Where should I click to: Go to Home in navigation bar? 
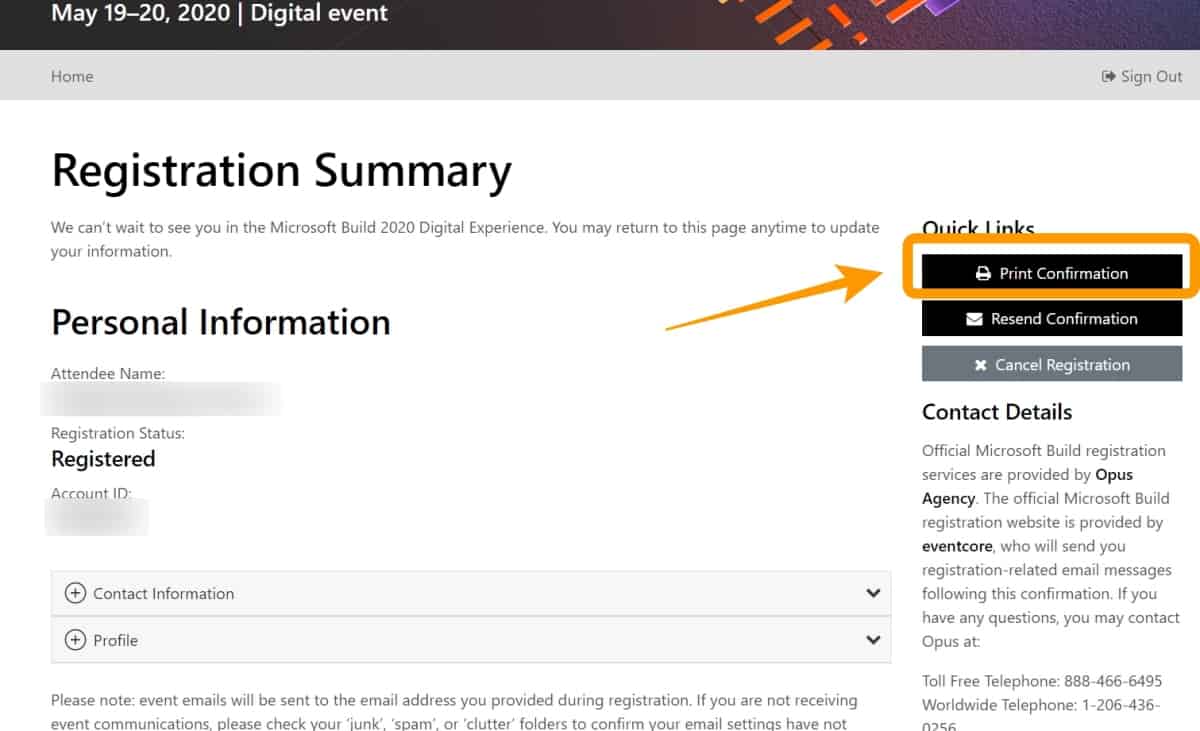(72, 76)
